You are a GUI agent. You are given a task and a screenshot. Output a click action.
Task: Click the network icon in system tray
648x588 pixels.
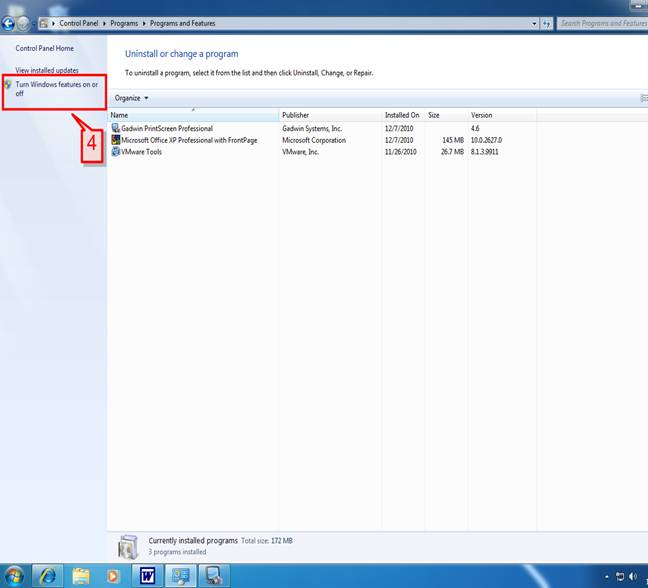[619, 576]
